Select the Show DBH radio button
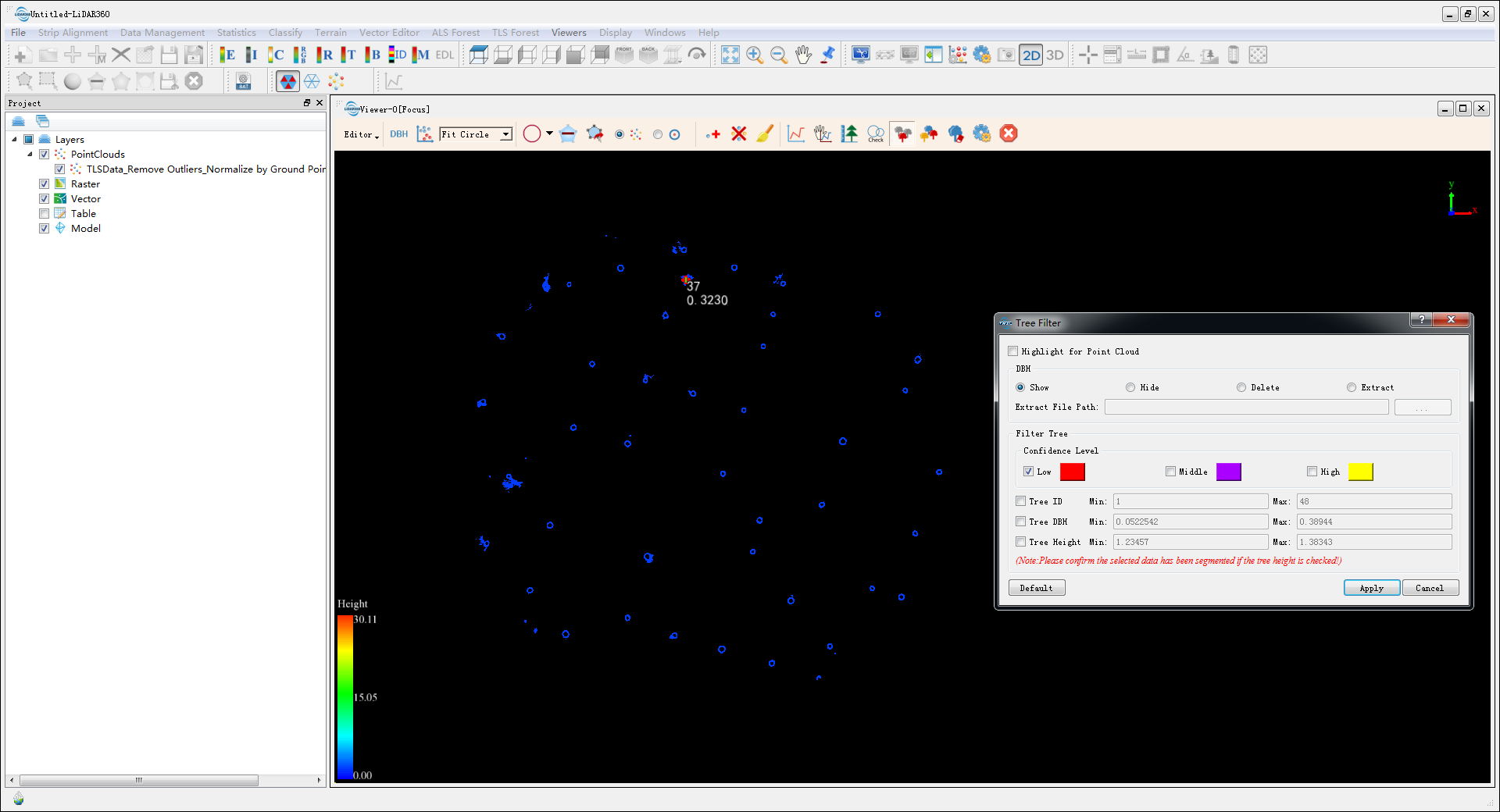 click(x=1020, y=387)
